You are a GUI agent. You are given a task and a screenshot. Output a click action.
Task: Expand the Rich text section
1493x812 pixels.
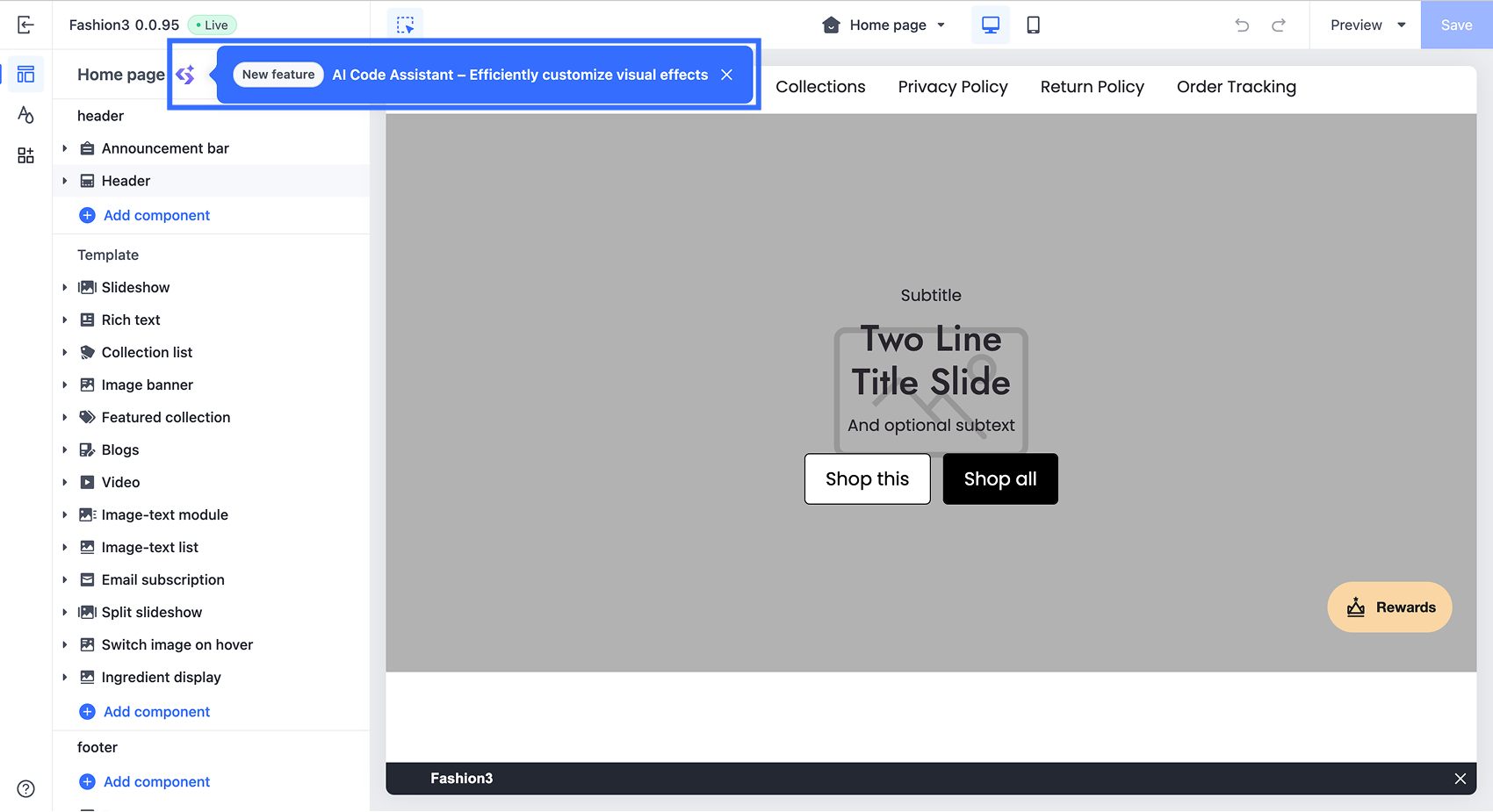[x=64, y=320]
